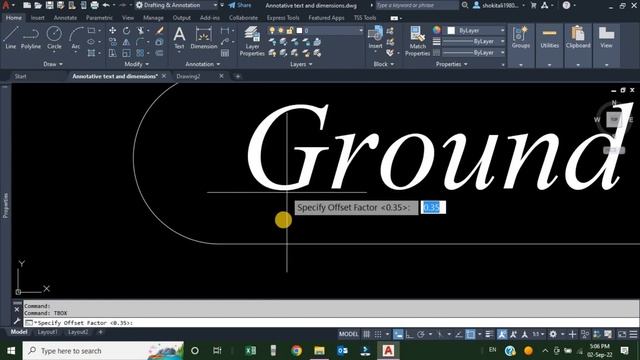Open the Insert ribbon tab
Image resolution: width=640 pixels, height=360 pixels.
click(38, 18)
